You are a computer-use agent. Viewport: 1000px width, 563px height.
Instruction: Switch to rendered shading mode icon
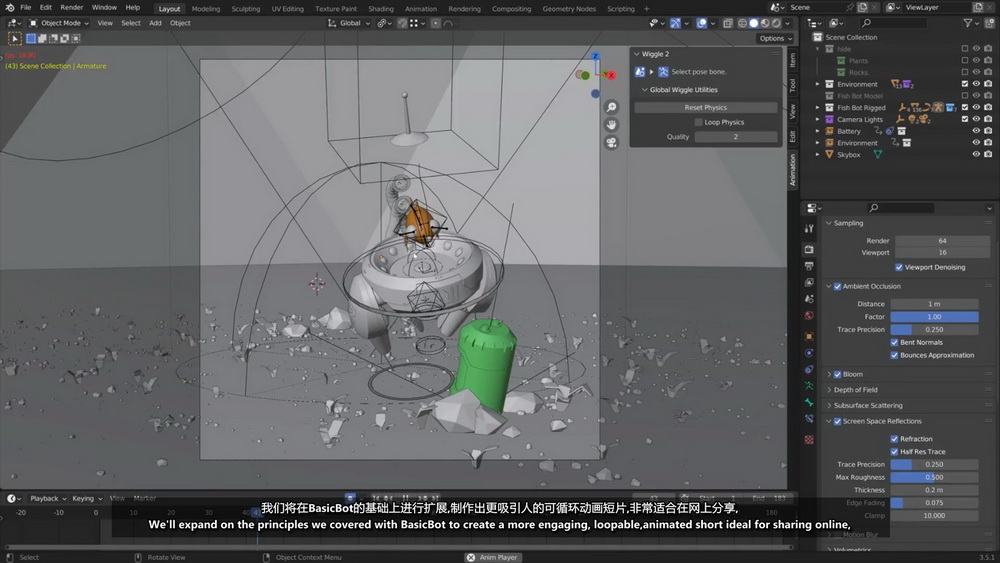click(776, 23)
